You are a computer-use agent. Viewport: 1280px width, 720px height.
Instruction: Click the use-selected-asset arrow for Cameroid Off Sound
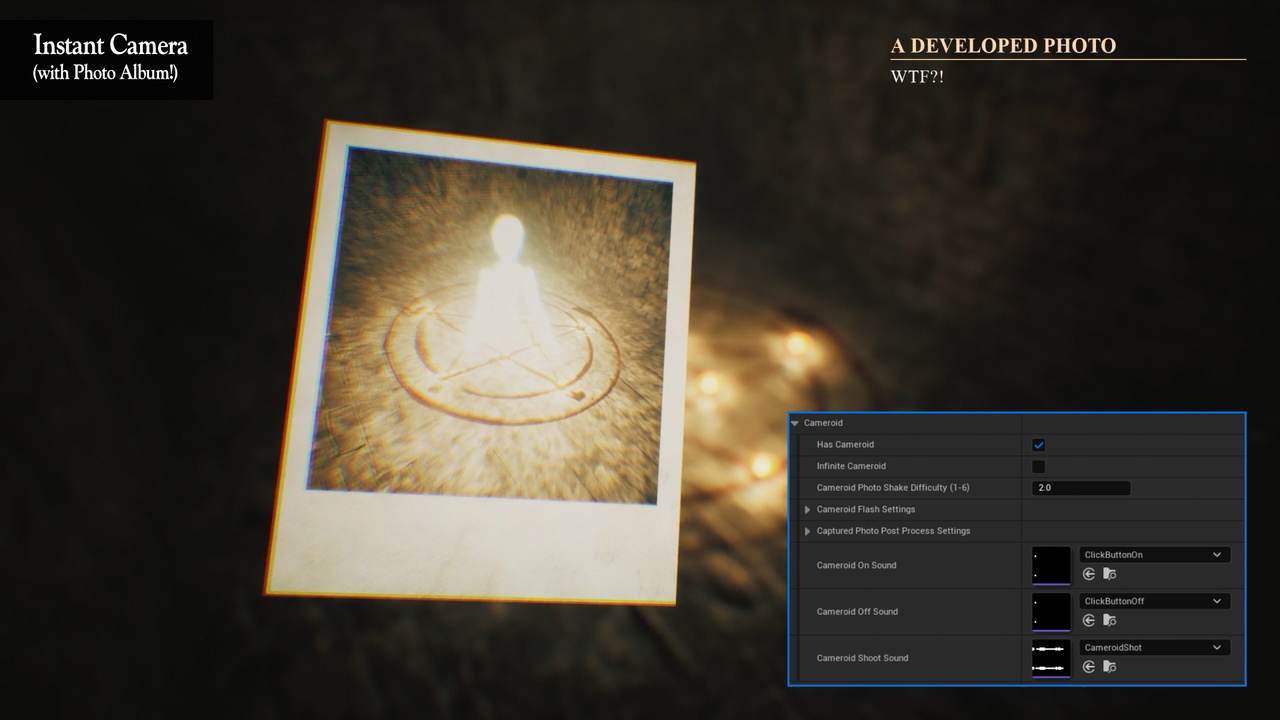(1088, 620)
